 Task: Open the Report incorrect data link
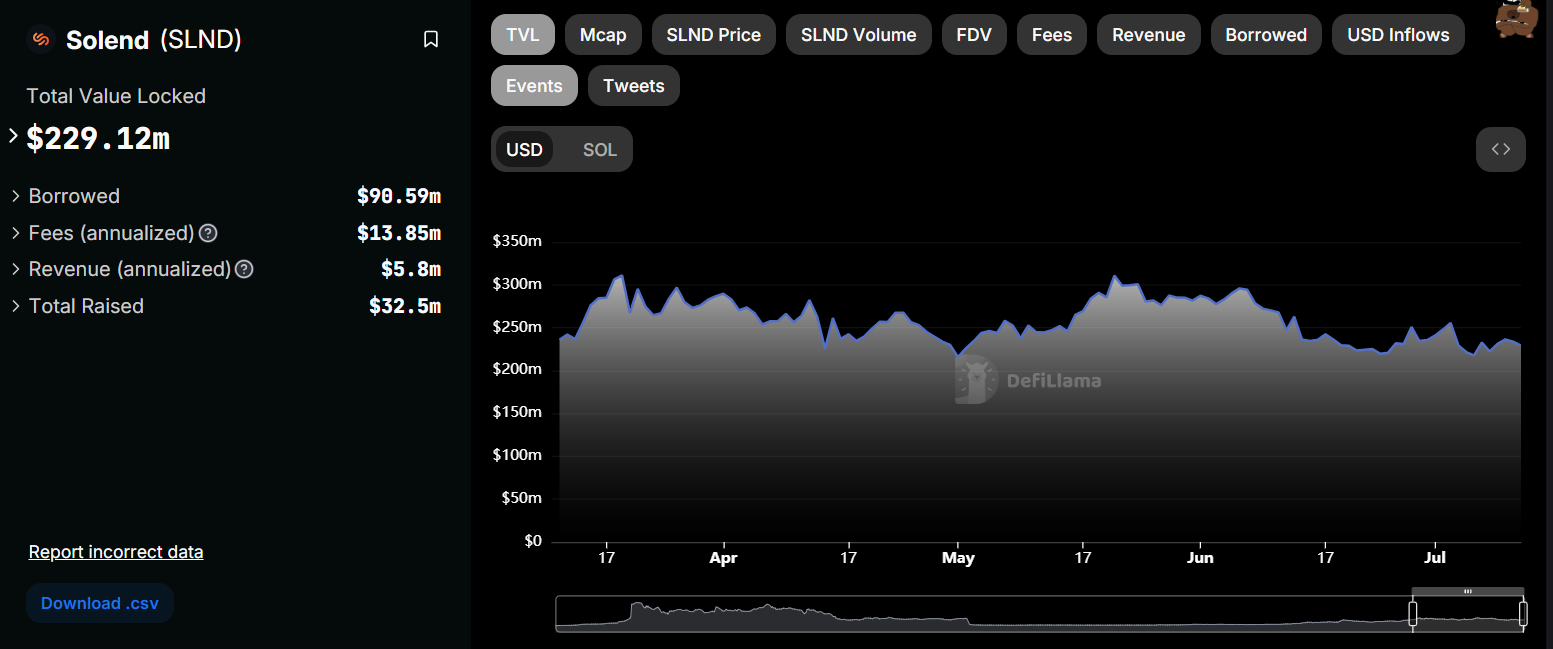[x=116, y=552]
